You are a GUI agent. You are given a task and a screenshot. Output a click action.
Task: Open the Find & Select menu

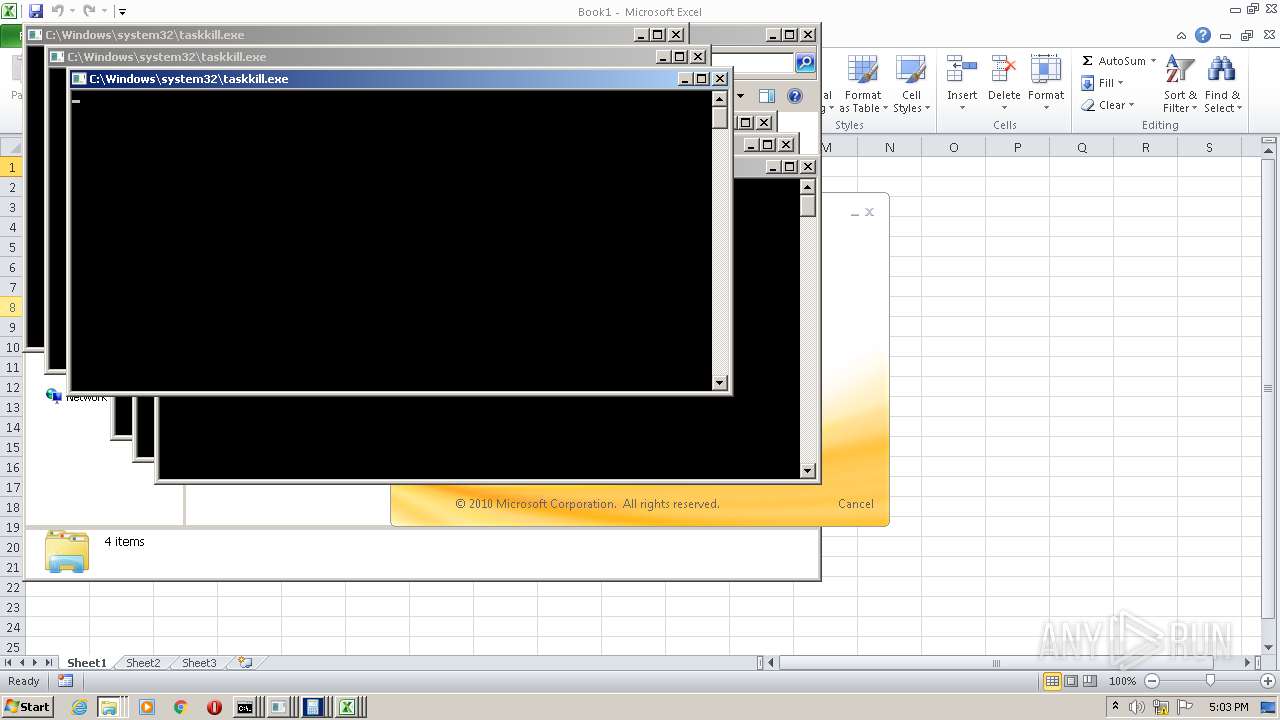click(1222, 85)
